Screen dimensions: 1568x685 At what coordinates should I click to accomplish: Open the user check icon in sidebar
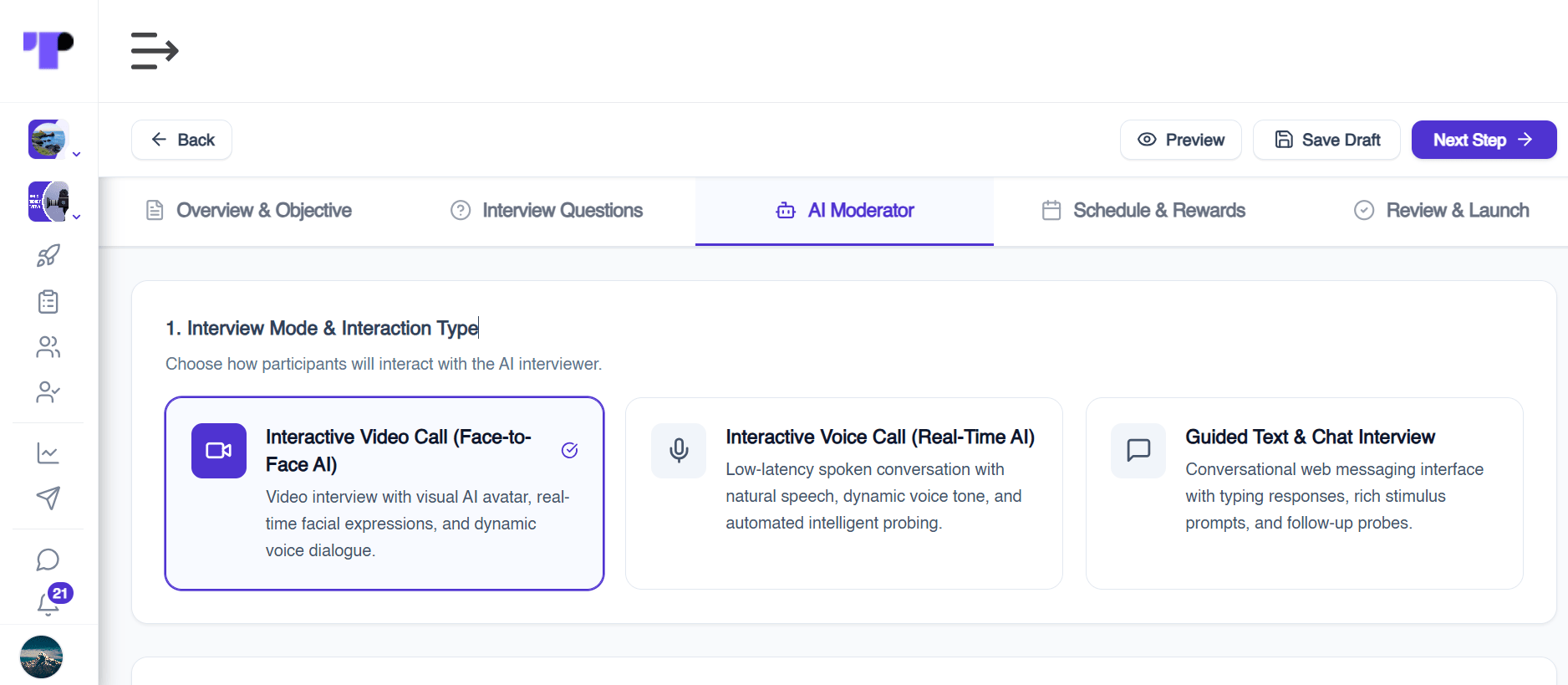[48, 392]
